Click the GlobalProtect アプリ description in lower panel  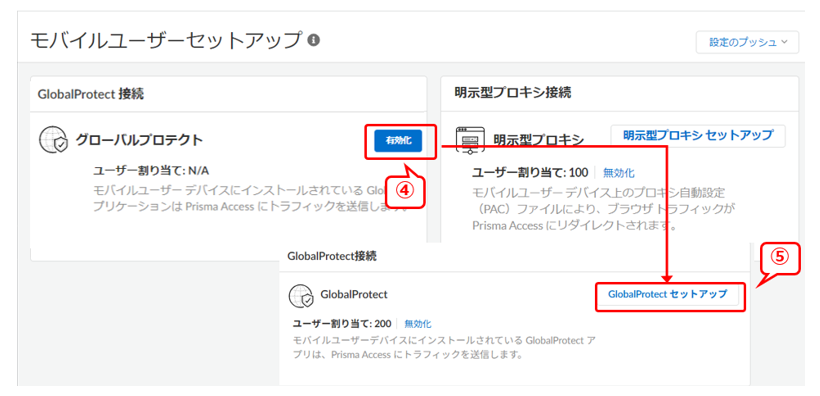[445, 347]
